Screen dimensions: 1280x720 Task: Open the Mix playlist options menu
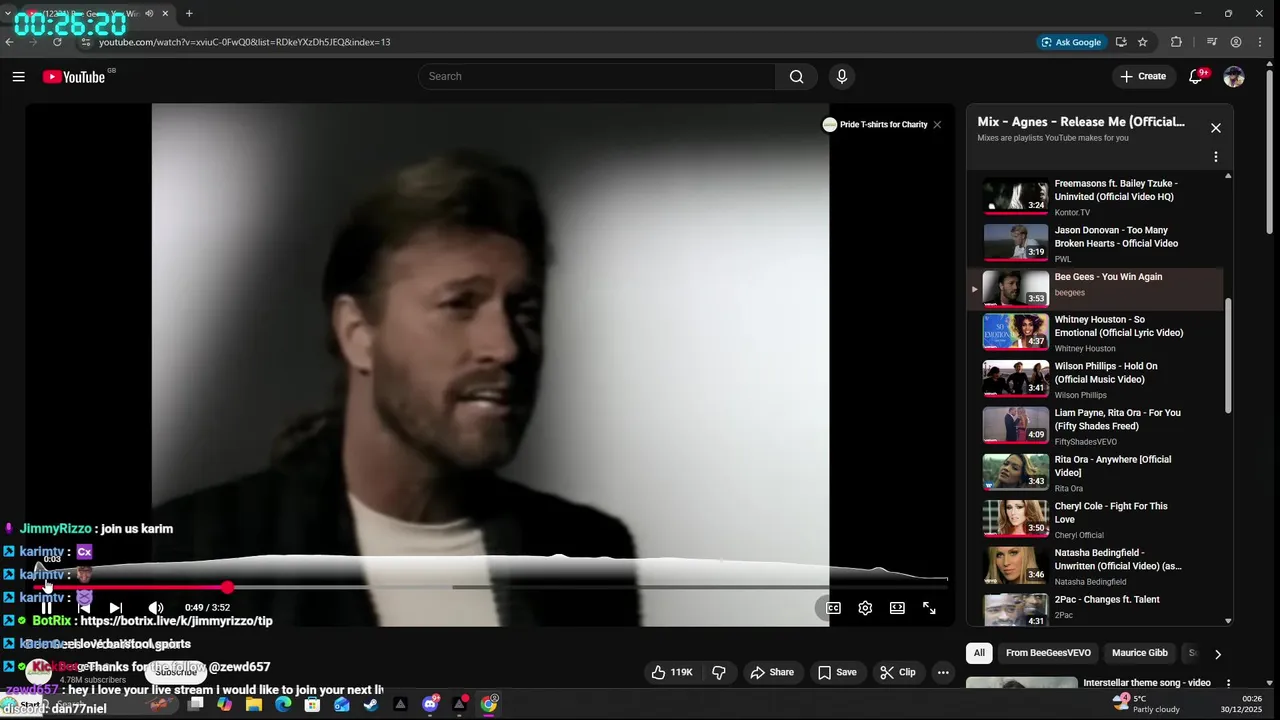1216,157
